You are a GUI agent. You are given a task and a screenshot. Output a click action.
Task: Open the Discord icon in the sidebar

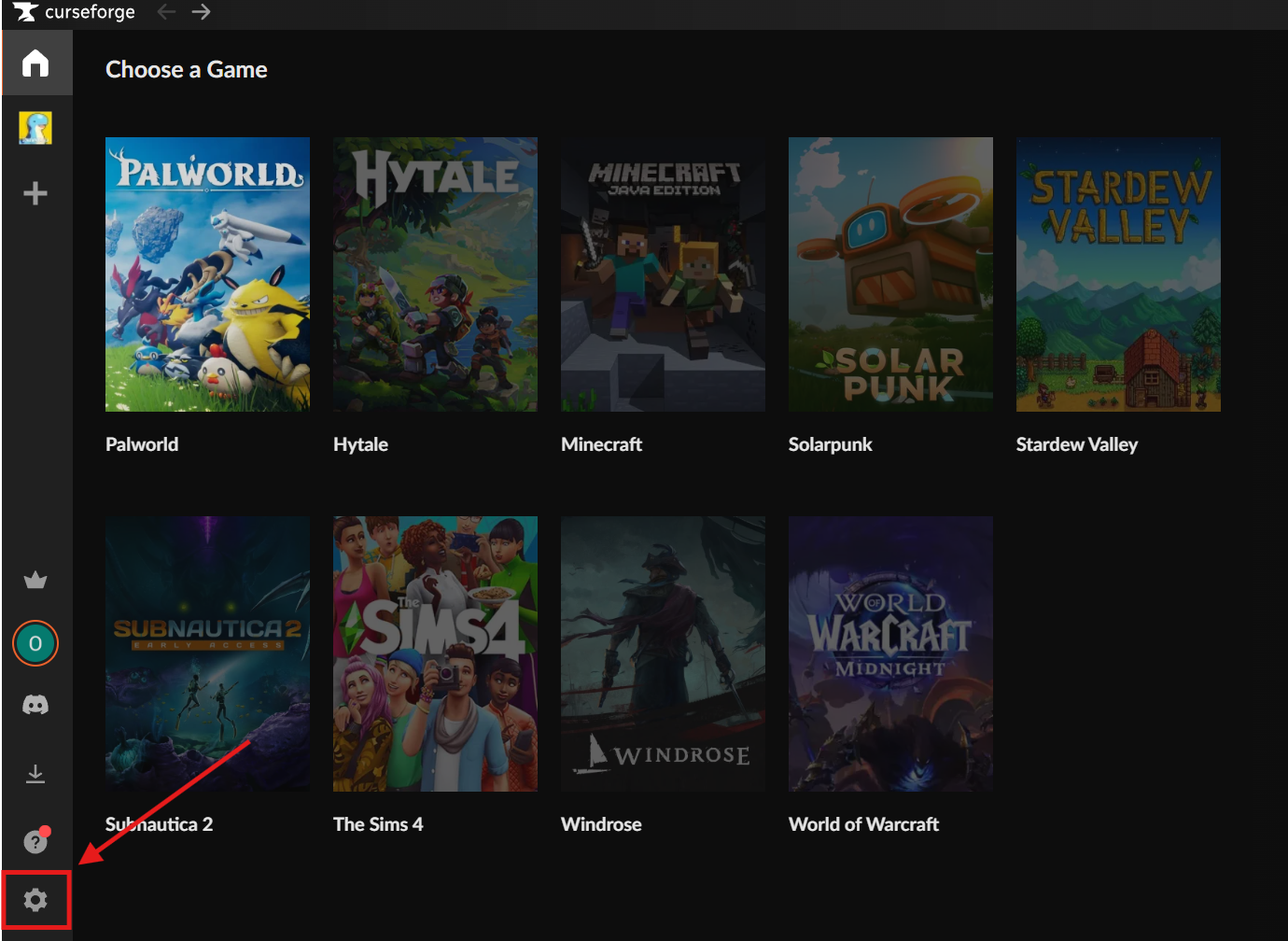(35, 705)
